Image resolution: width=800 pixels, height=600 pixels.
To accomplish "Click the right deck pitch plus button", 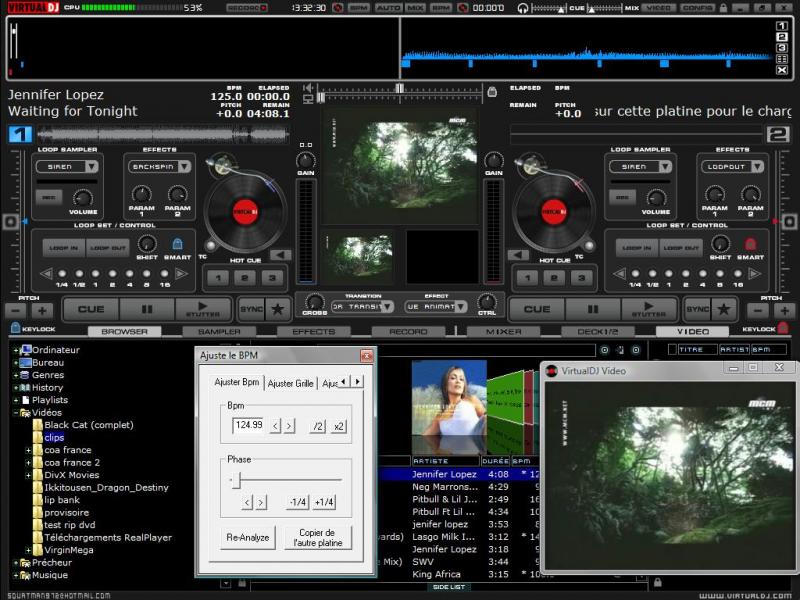I will click(x=784, y=311).
